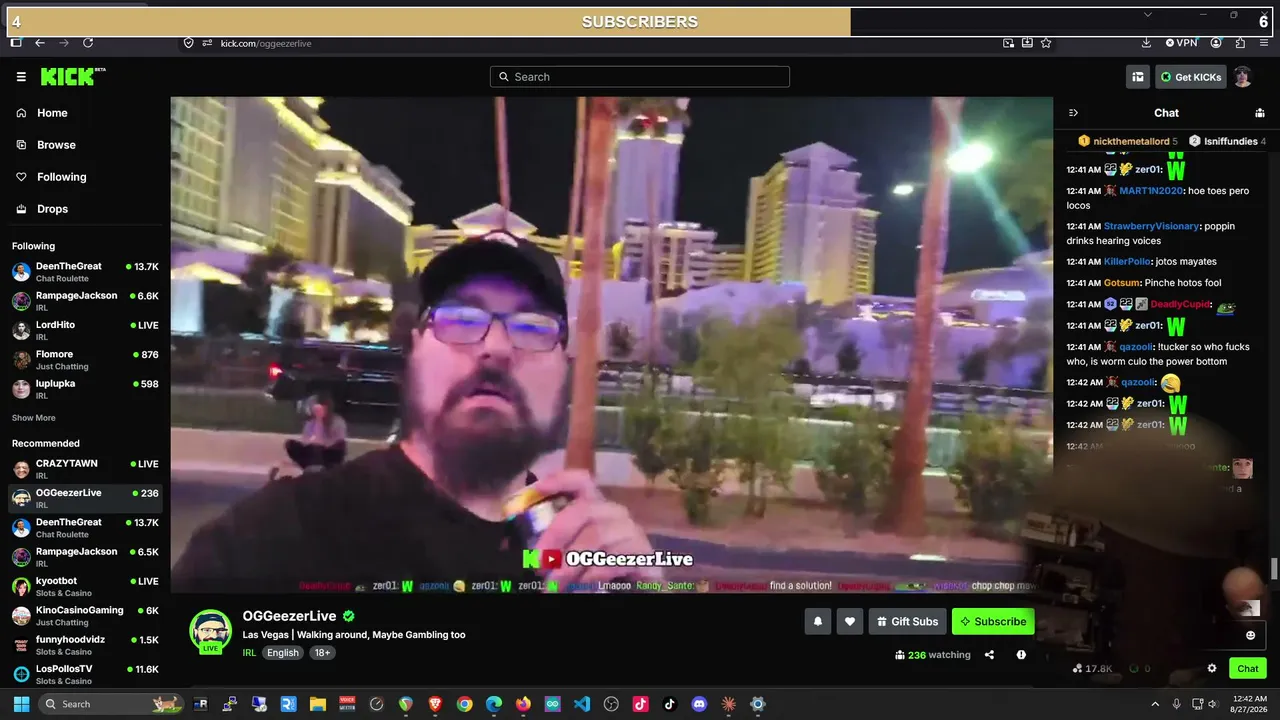Open Following in the sidebar

pyautogui.click(x=85, y=177)
